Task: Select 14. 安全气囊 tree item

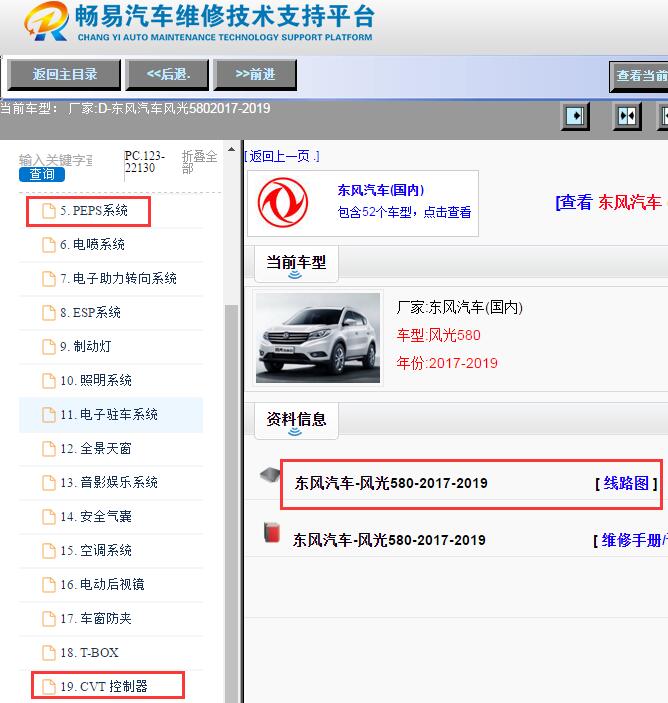Action: (x=96, y=517)
